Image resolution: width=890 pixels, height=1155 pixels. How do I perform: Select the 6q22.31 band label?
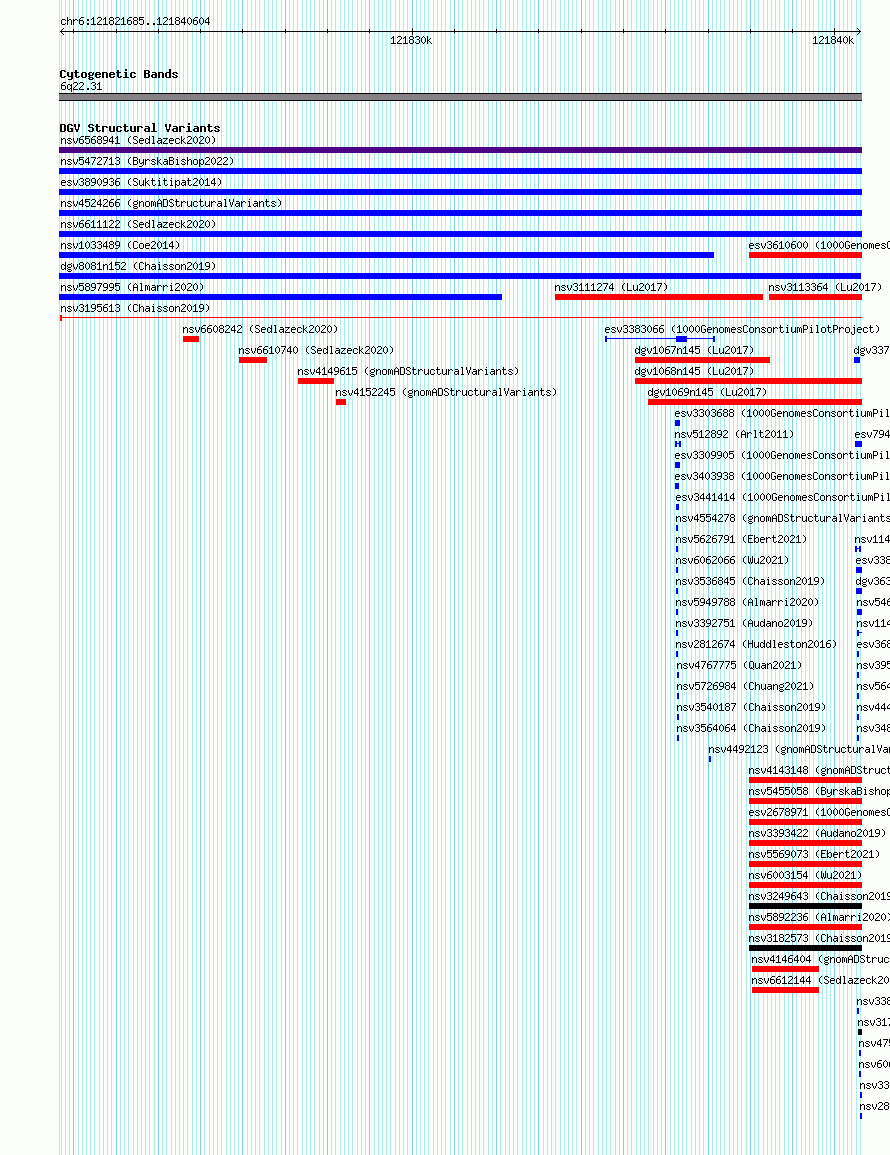click(x=81, y=86)
